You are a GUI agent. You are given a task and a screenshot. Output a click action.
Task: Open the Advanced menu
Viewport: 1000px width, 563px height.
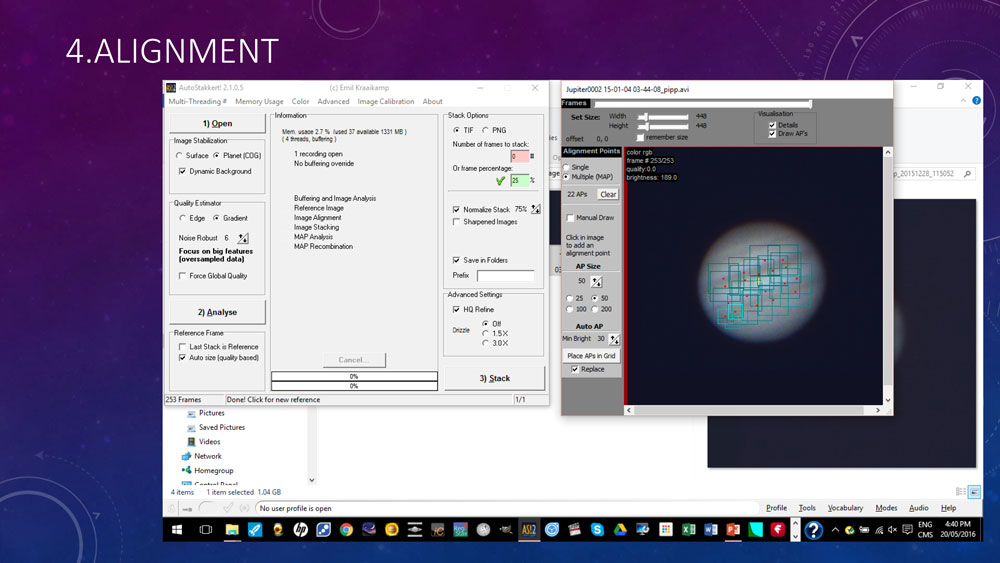(x=333, y=101)
